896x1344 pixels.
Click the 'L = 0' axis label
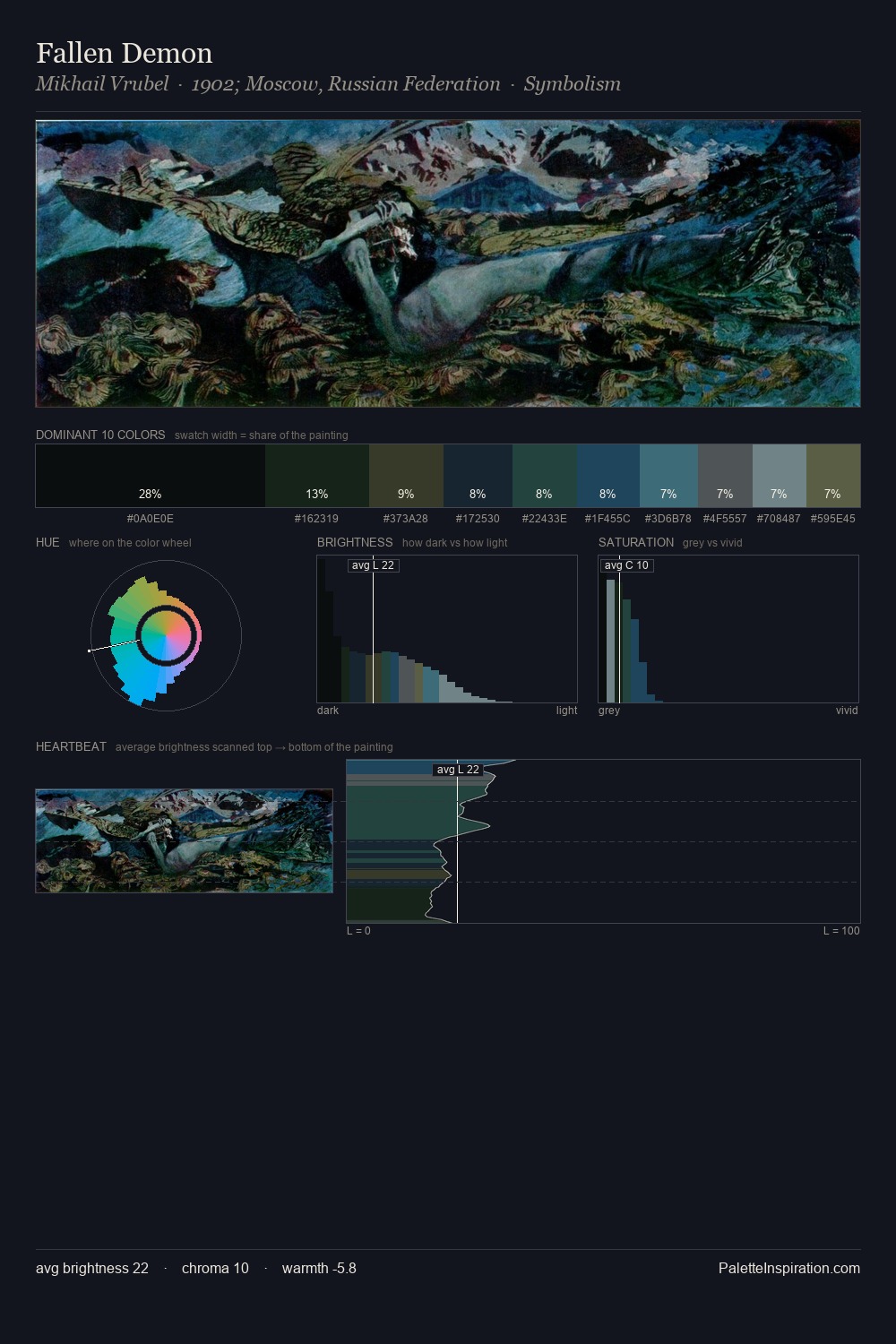(358, 931)
